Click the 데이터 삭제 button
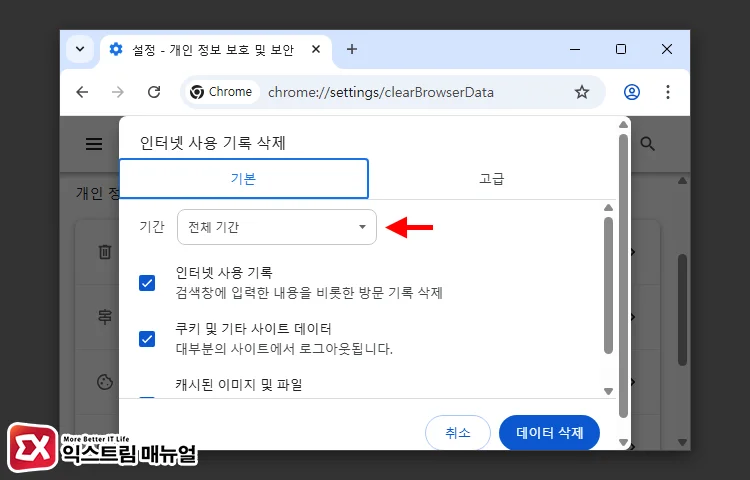Screen dimensions: 750x480 [550, 433]
